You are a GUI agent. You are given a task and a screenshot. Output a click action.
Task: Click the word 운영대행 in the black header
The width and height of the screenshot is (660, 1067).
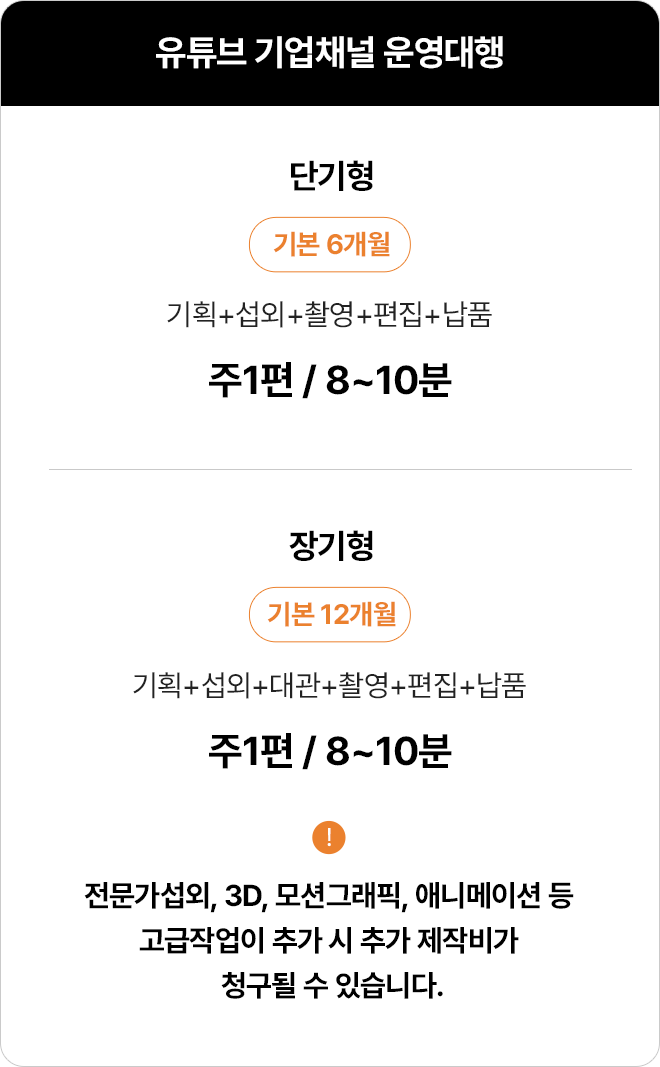444,52
